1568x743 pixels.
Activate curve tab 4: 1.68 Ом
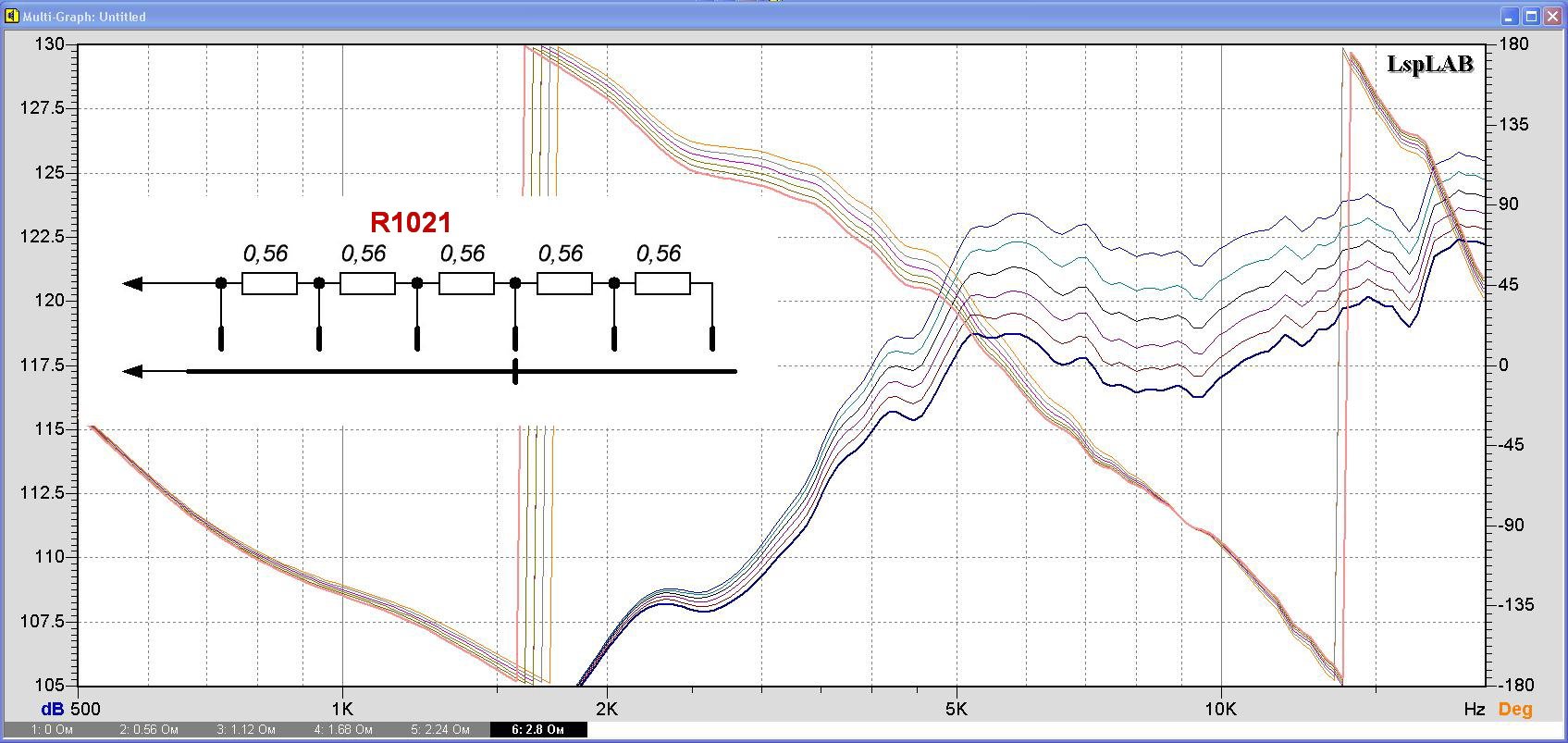click(x=343, y=729)
